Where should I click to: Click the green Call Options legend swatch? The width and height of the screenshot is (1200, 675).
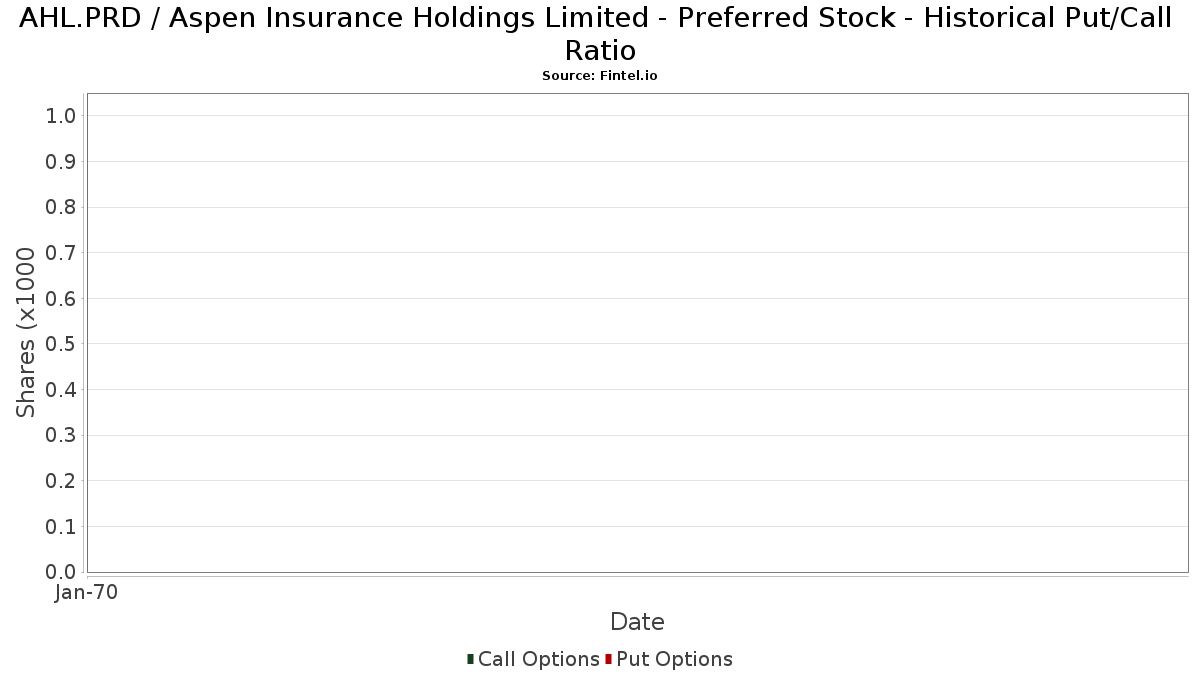(x=470, y=659)
